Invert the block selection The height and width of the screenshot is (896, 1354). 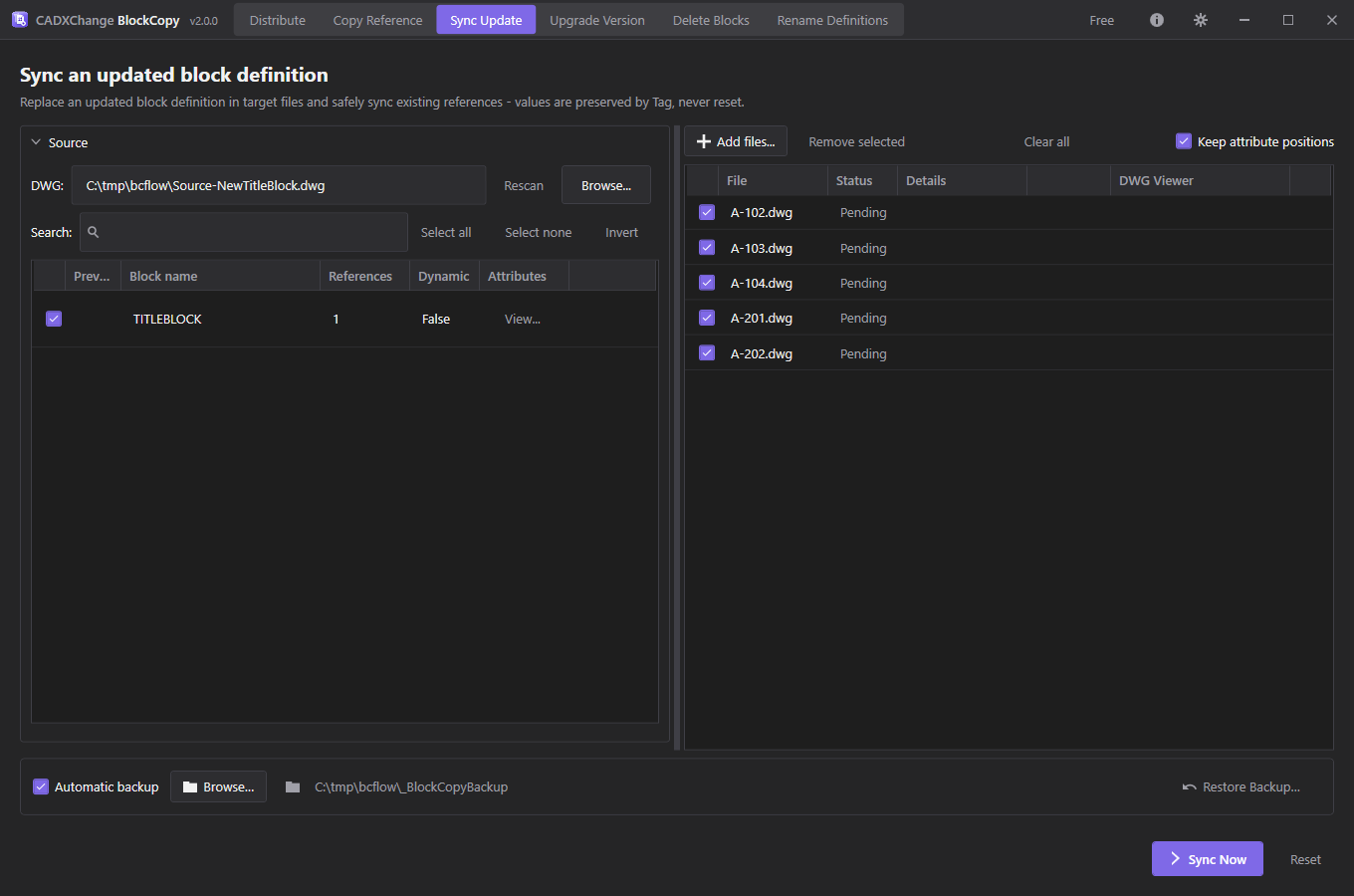[x=622, y=232]
